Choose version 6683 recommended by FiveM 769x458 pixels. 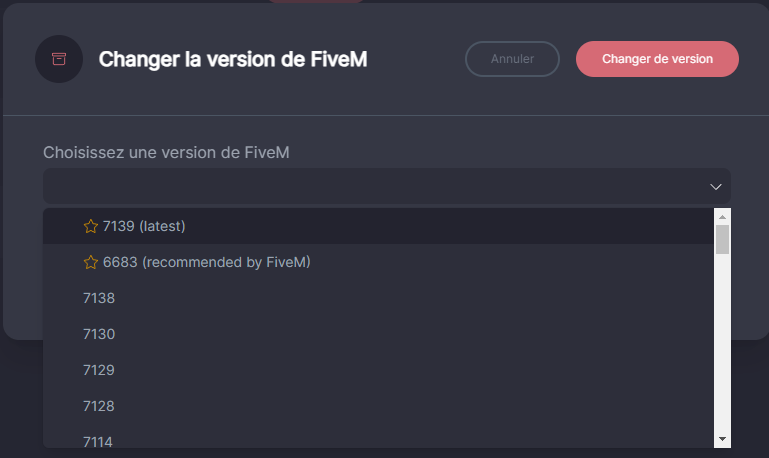click(207, 262)
